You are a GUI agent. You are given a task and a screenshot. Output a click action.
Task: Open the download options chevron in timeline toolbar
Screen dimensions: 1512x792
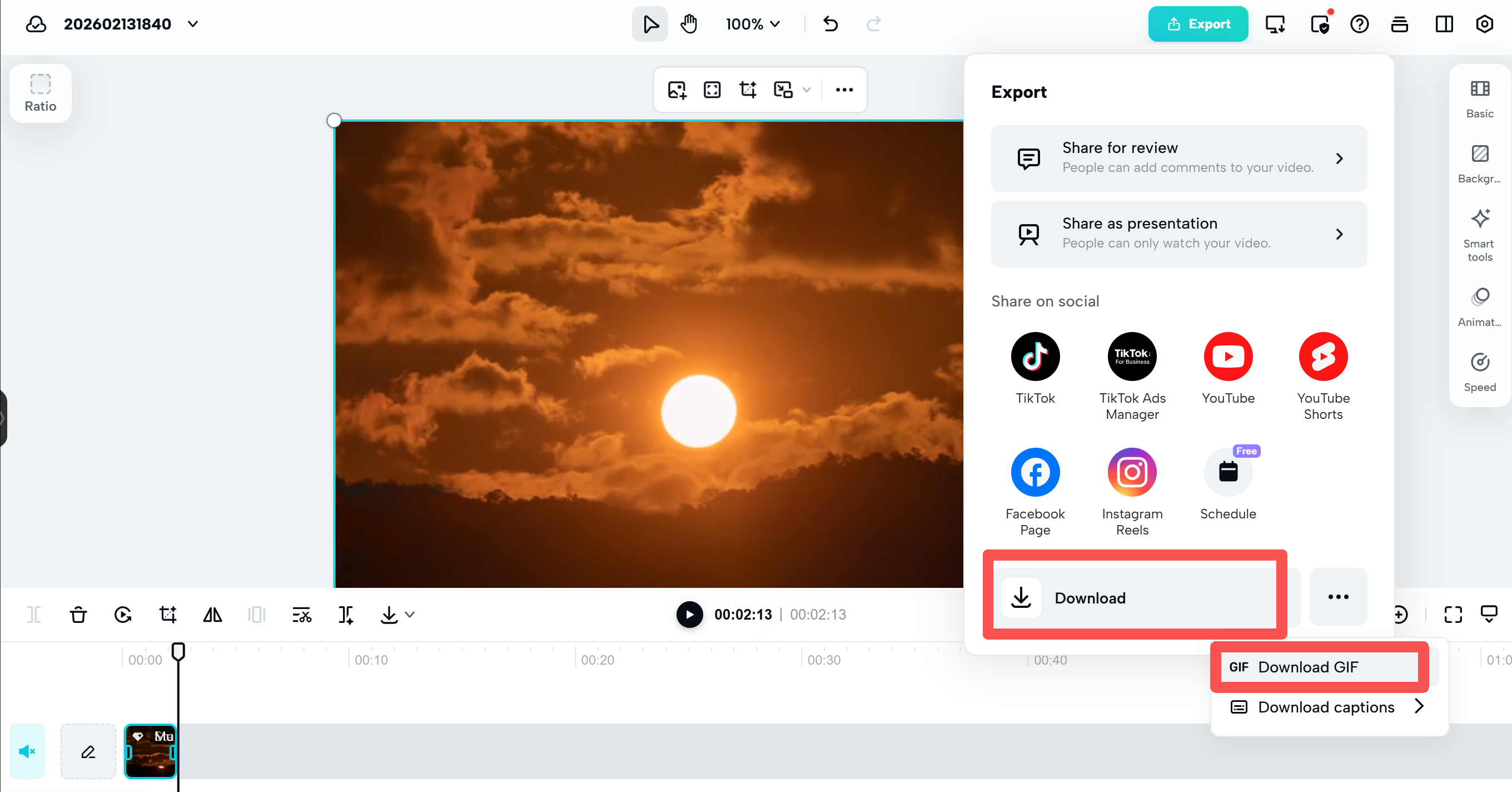click(410, 615)
